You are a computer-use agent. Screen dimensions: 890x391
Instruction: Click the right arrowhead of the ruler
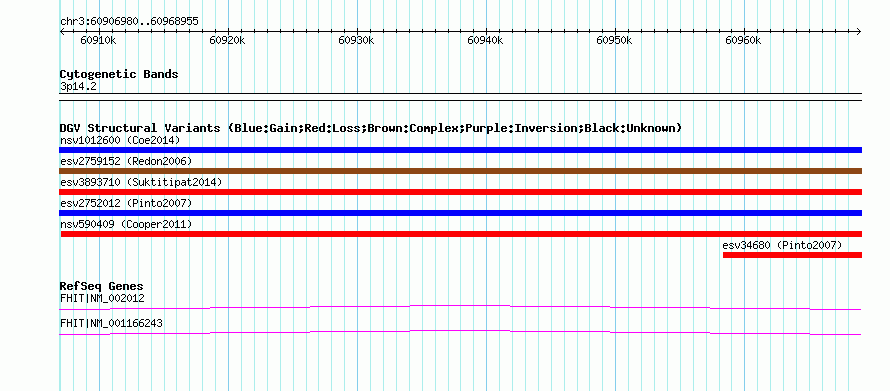point(859,31)
